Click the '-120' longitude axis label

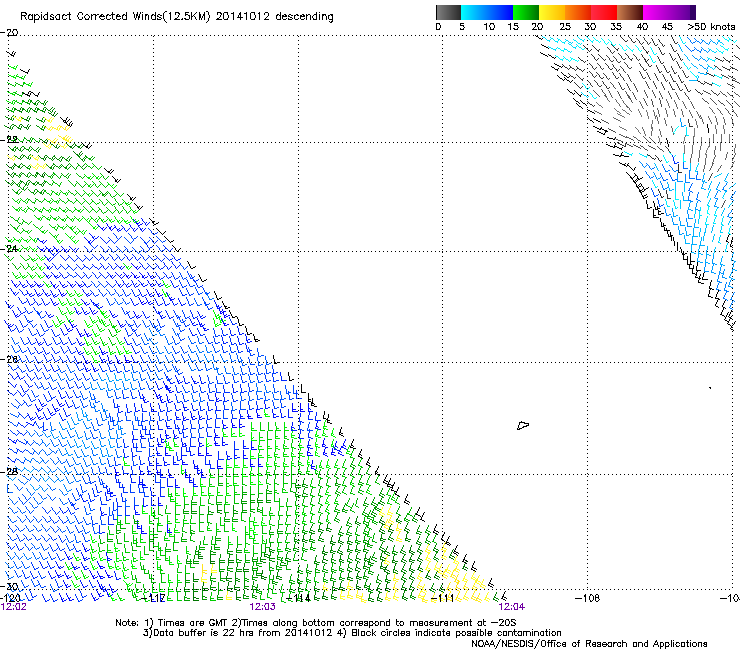pos(9,598)
